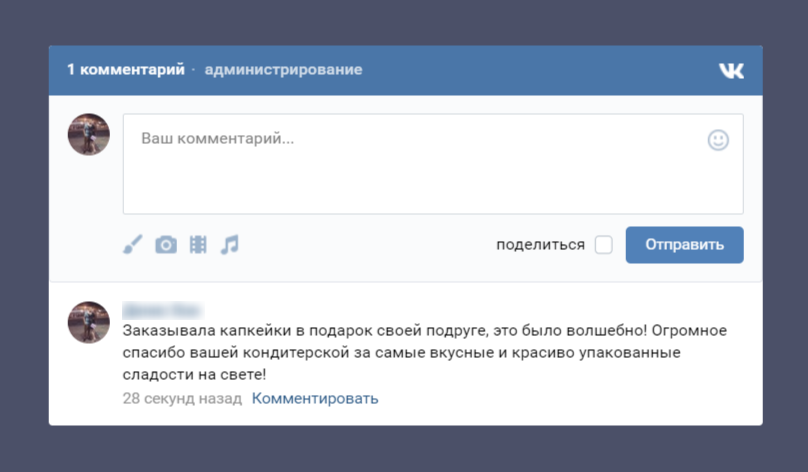The width and height of the screenshot is (808, 472).
Task: Click the VK logo in the header
Action: [x=731, y=70]
